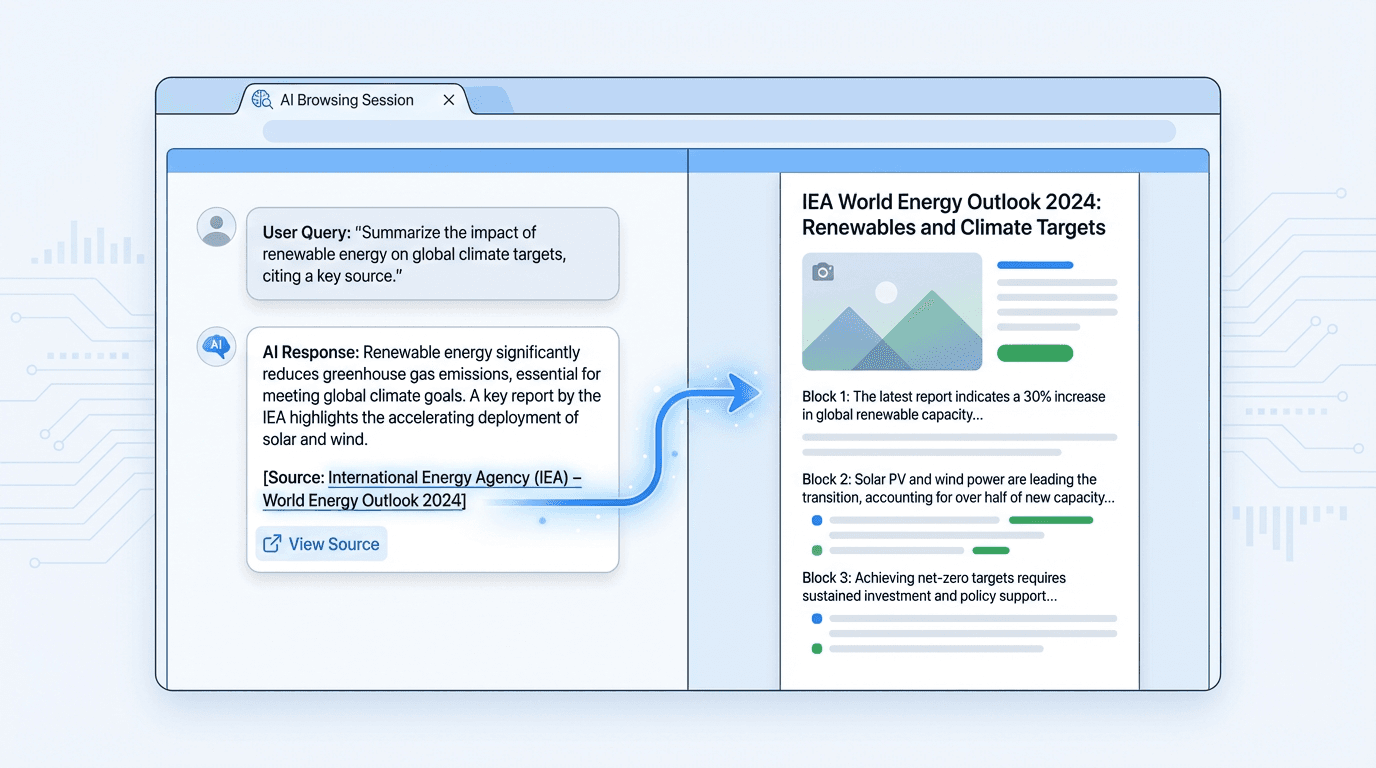Click the green bullet dot under Block 3
The image size is (1376, 768).
[x=817, y=648]
